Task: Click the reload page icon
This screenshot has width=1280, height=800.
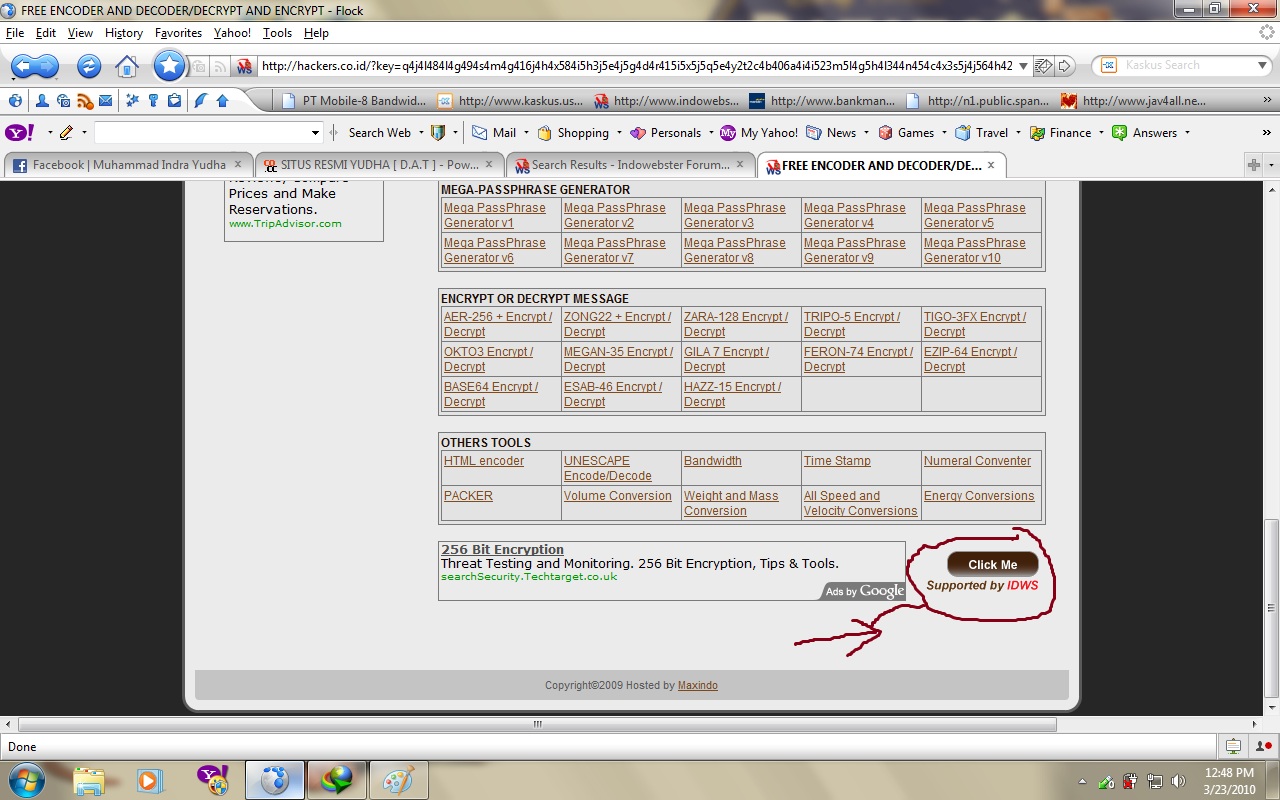Action: [x=89, y=66]
